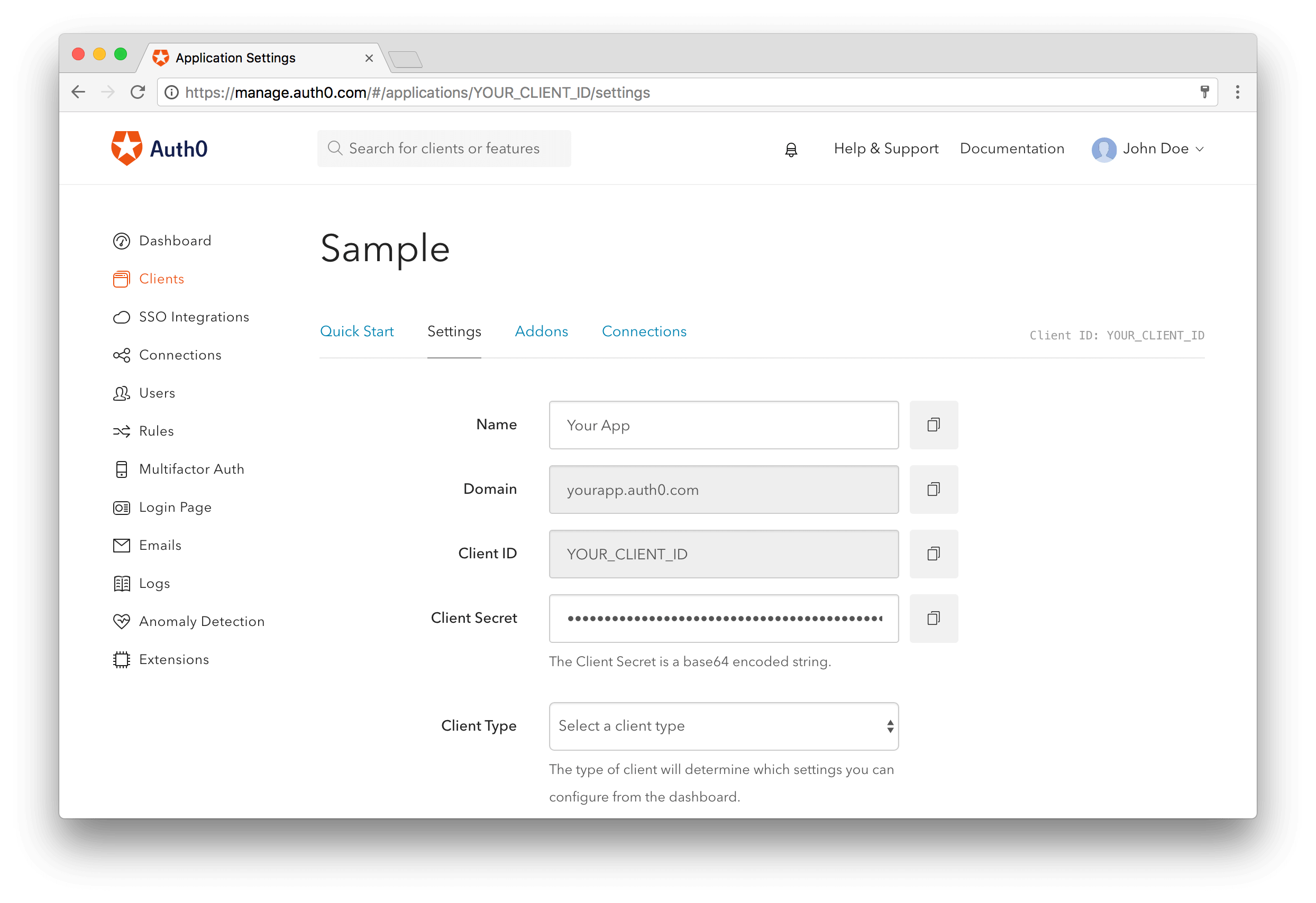The height and width of the screenshot is (903, 1316).
Task: Click the Connections sidebar icon
Action: [x=122, y=355]
